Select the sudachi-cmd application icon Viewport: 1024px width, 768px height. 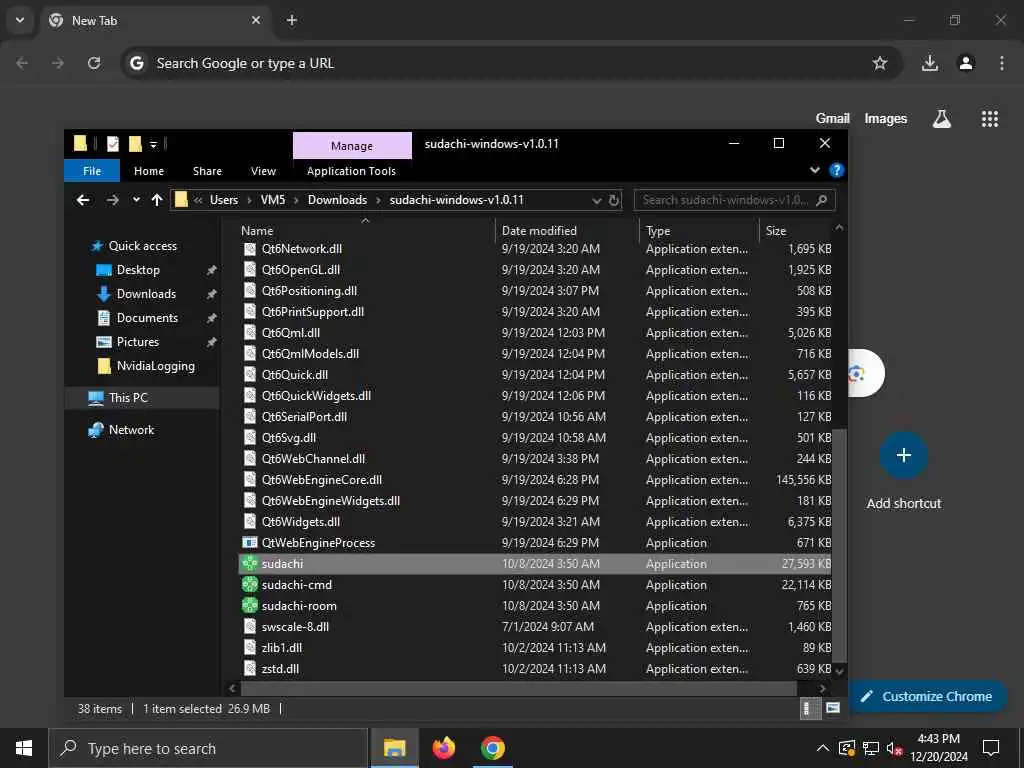pyautogui.click(x=249, y=584)
